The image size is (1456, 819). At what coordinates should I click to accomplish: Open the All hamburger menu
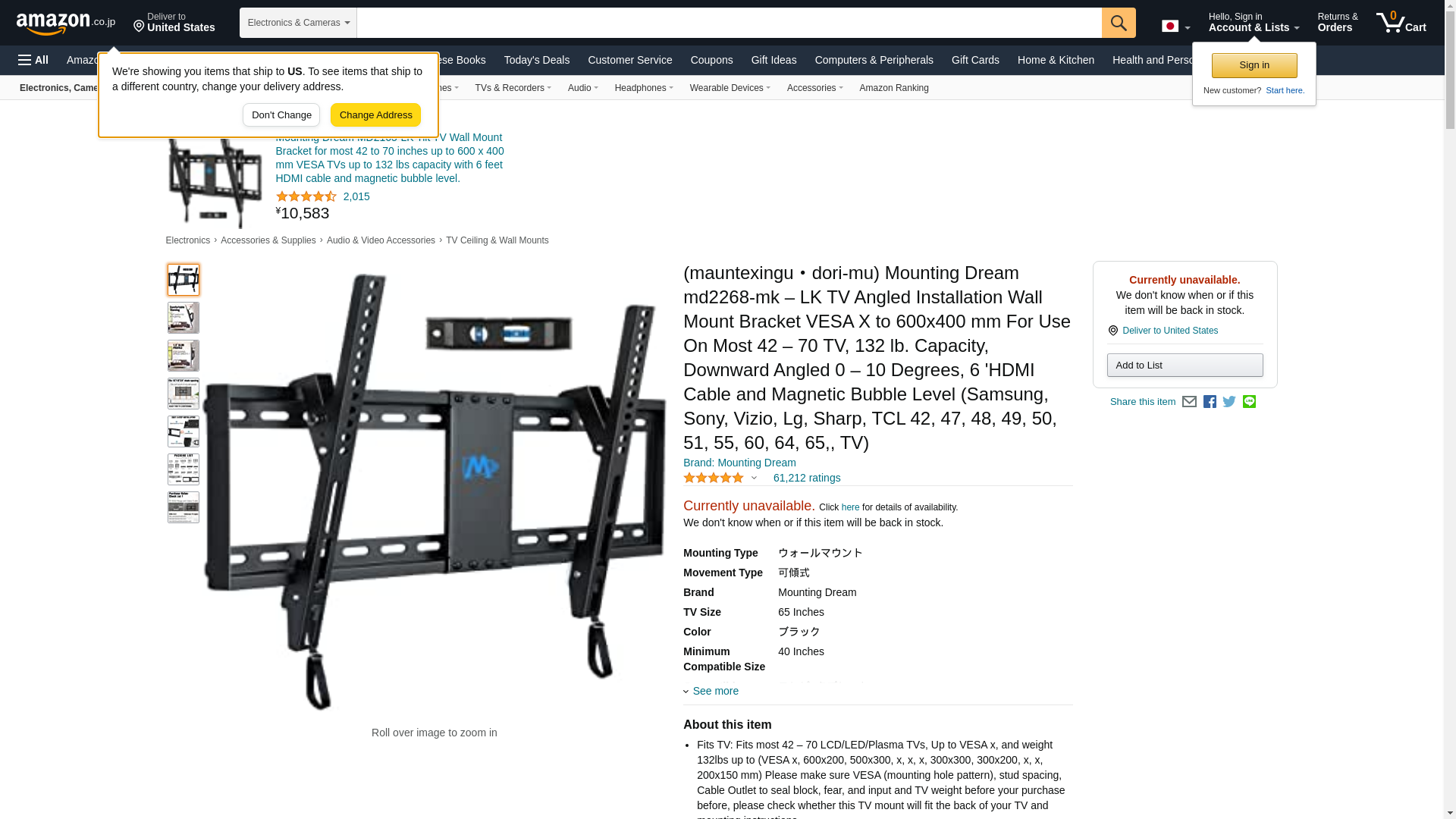tap(33, 60)
